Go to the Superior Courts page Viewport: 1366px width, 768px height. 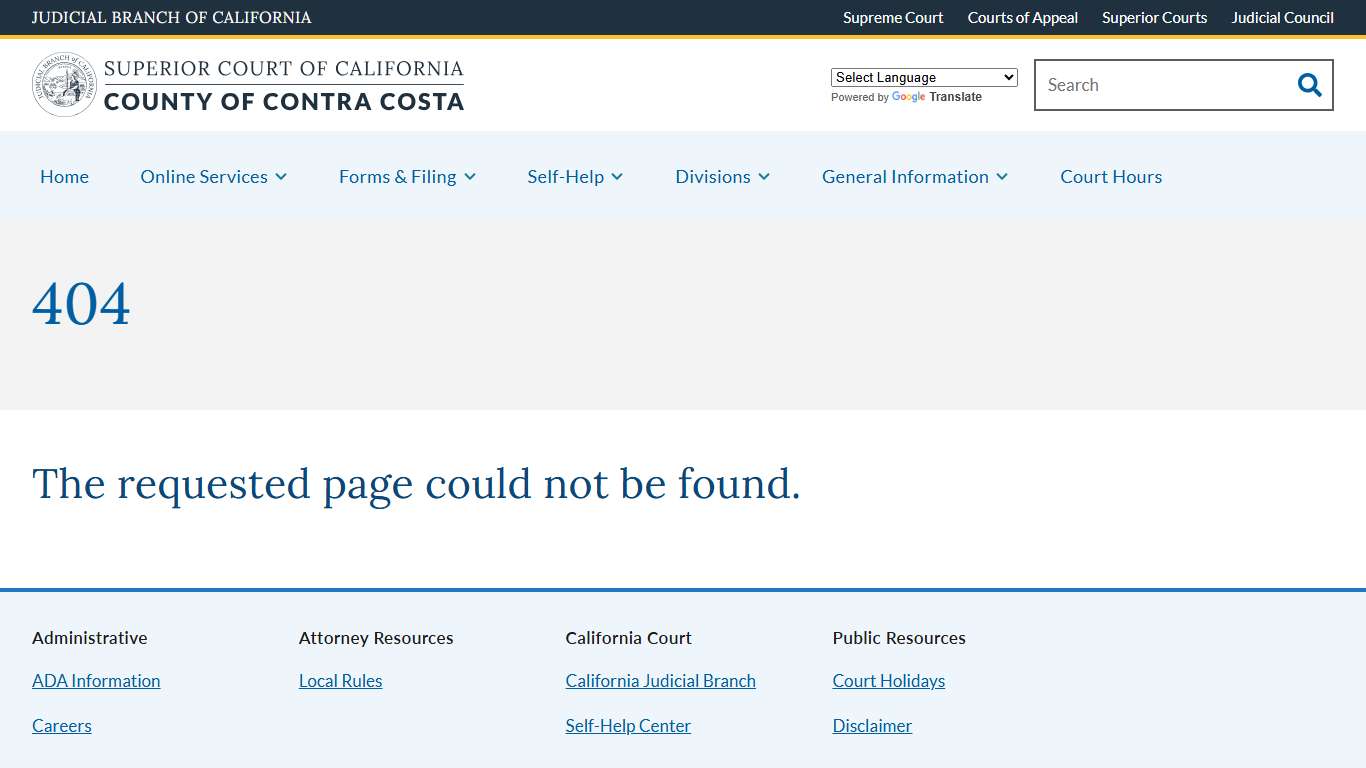[x=1154, y=17]
